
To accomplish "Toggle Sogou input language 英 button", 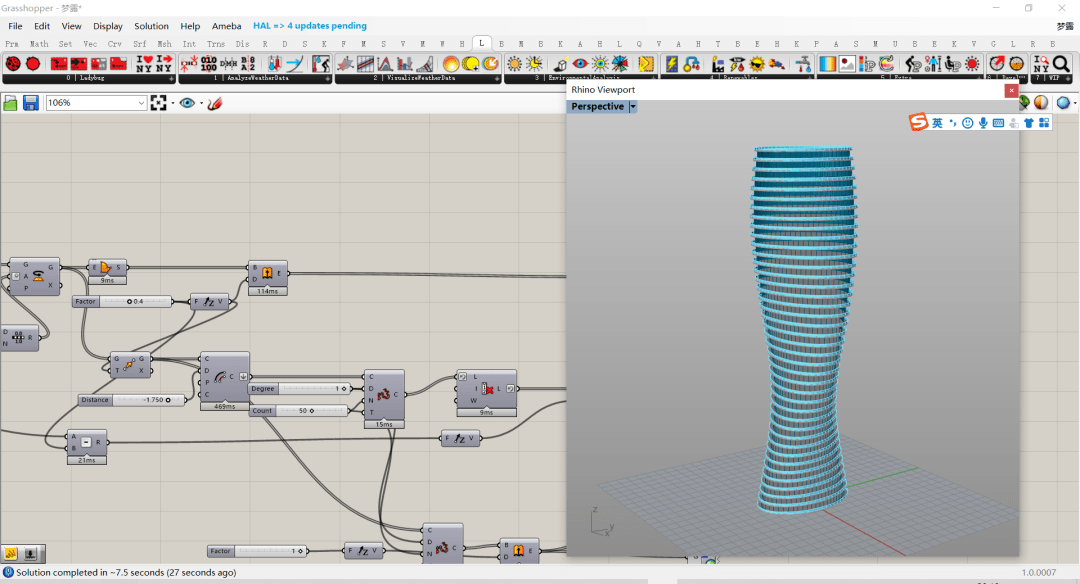I will [937, 122].
